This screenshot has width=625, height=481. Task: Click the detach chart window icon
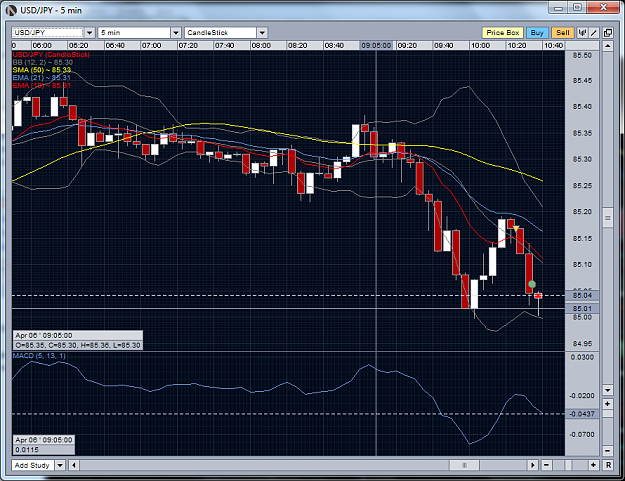[607, 33]
